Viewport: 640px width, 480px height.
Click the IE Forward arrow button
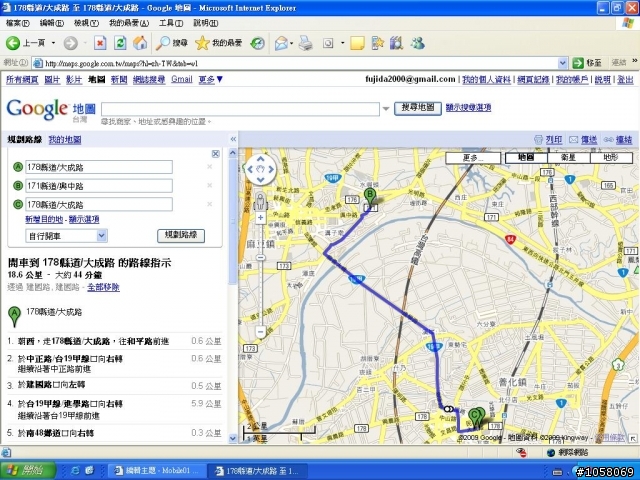click(71, 43)
